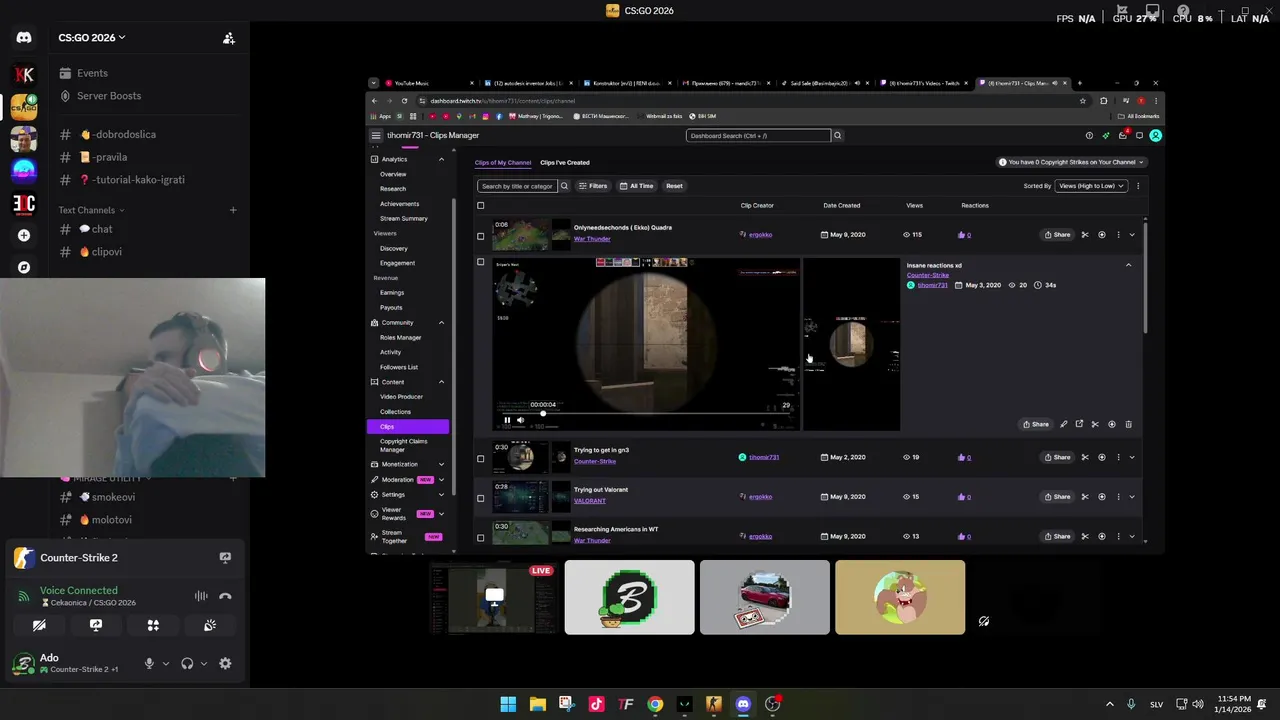
Task: Open more options on Onlyneedsechonds row
Action: click(x=1118, y=235)
